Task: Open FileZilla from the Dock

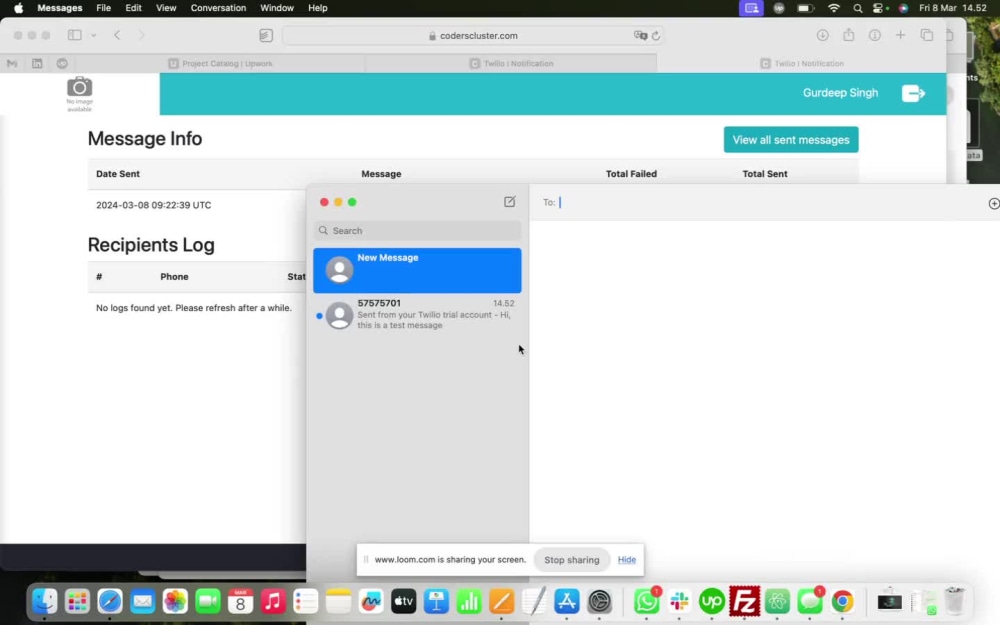Action: click(x=744, y=601)
